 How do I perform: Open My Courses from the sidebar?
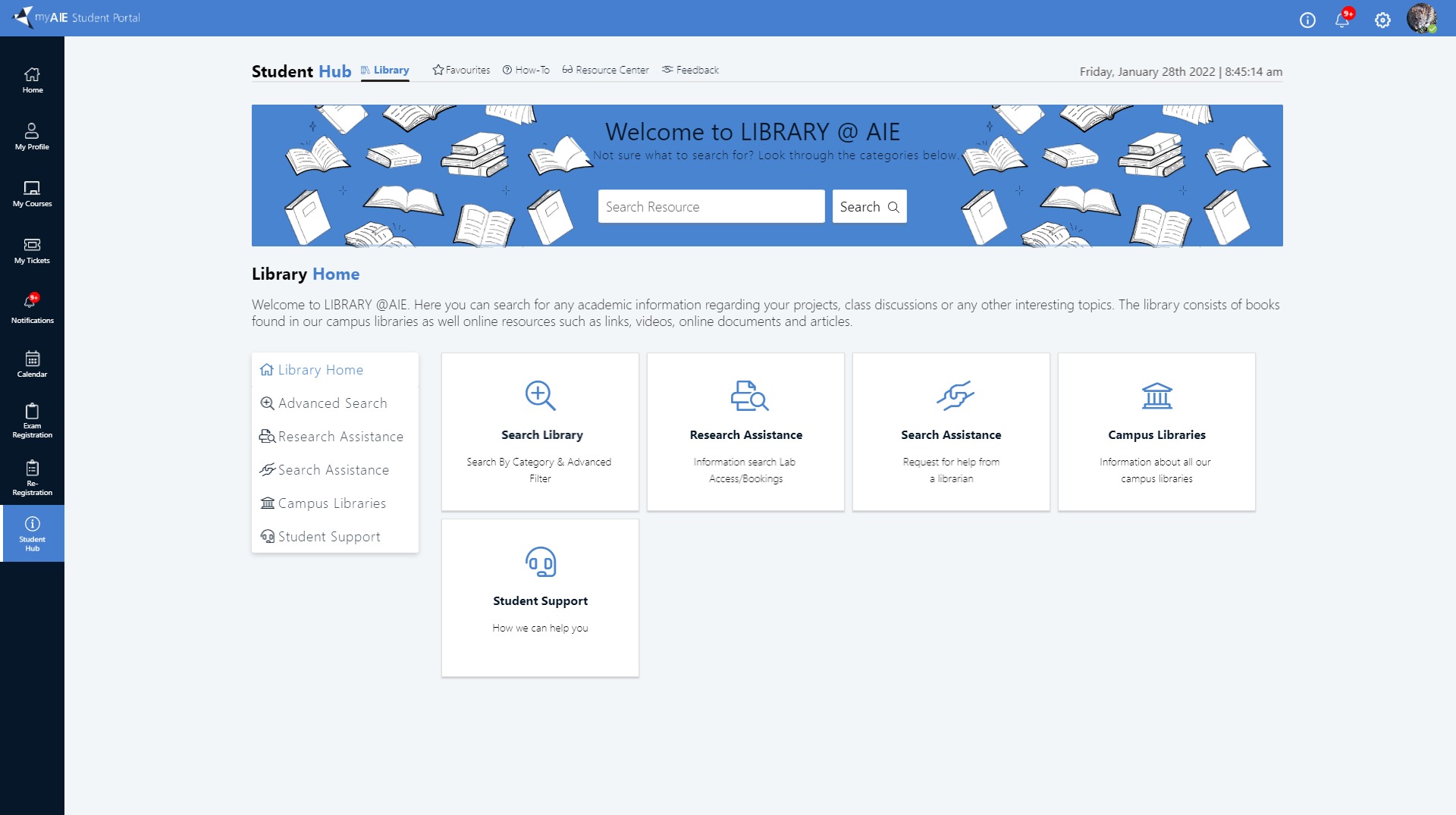click(x=32, y=193)
